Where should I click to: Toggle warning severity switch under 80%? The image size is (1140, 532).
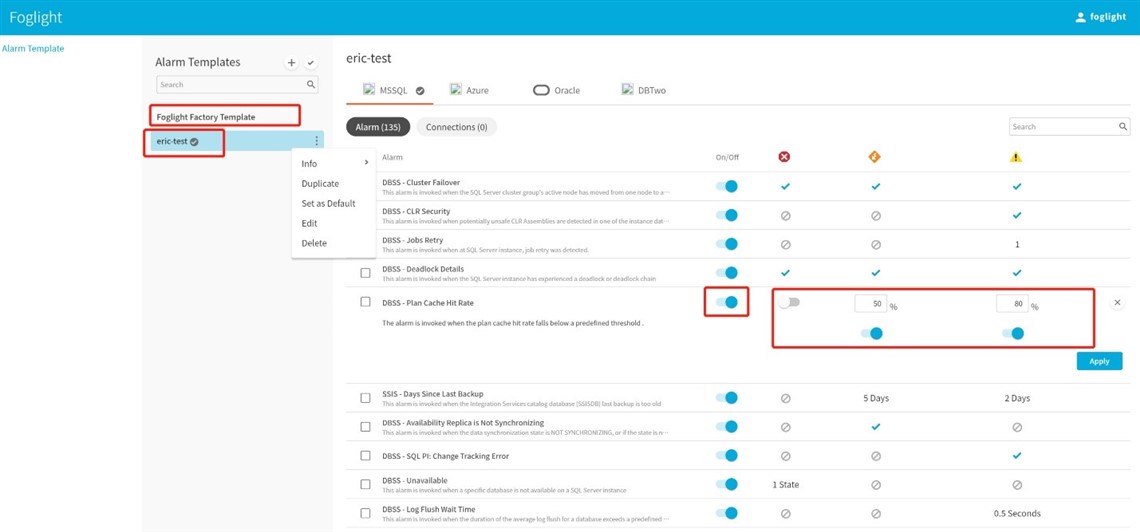click(1013, 334)
